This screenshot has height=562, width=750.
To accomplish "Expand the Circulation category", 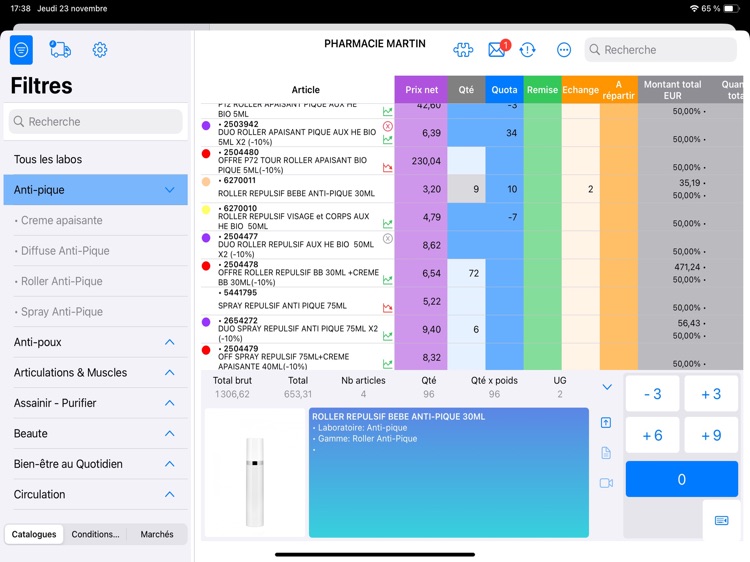I will pyautogui.click(x=169, y=494).
